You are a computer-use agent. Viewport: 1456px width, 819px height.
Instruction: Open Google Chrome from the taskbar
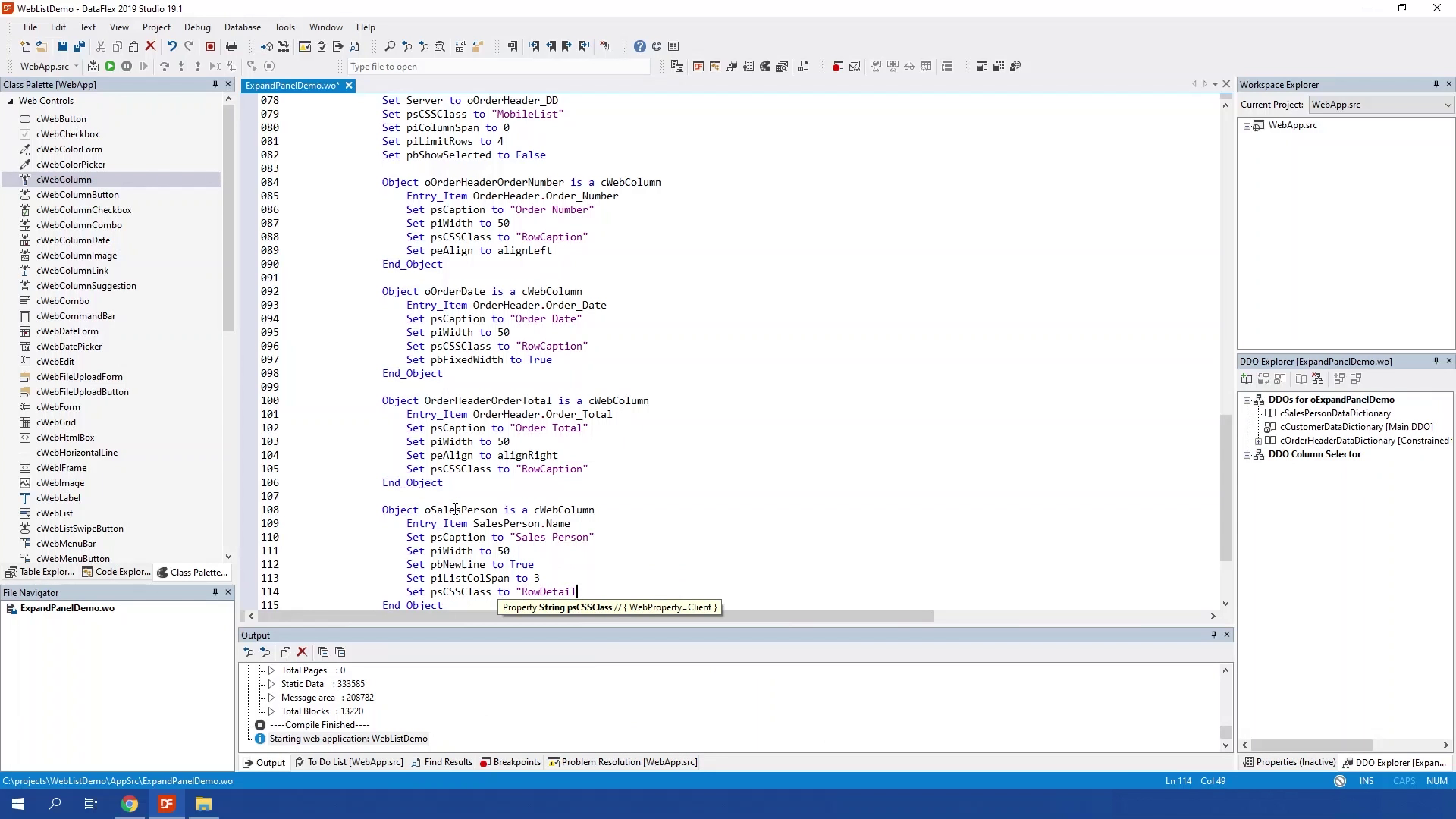point(130,804)
